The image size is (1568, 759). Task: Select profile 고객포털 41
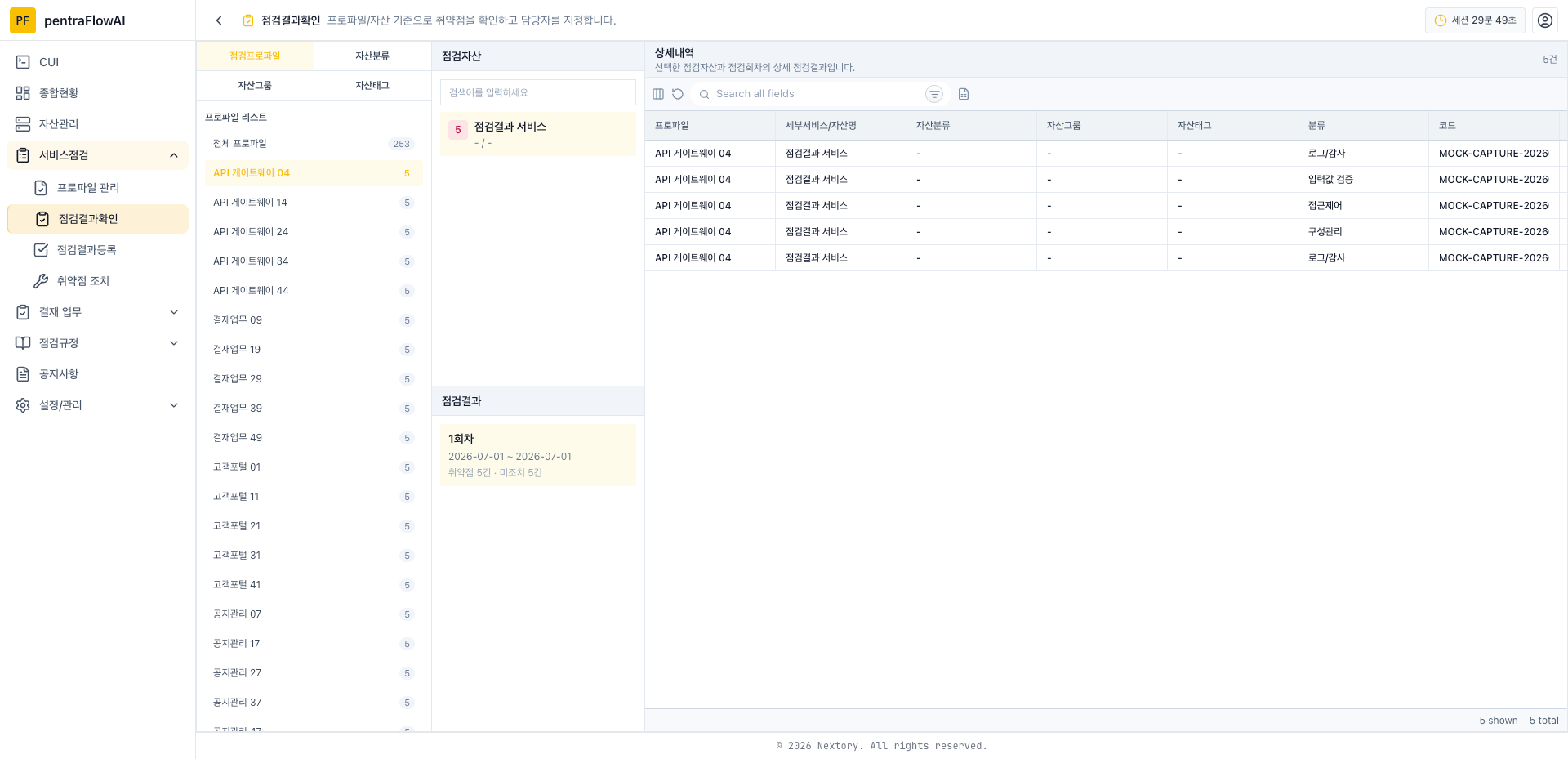(x=314, y=585)
